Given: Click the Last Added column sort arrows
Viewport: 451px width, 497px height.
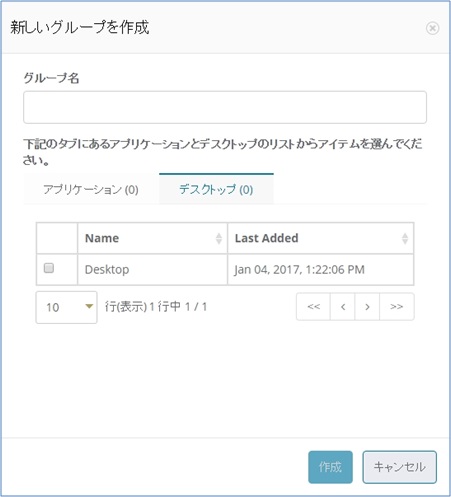Looking at the screenshot, I should pyautogui.click(x=405, y=238).
